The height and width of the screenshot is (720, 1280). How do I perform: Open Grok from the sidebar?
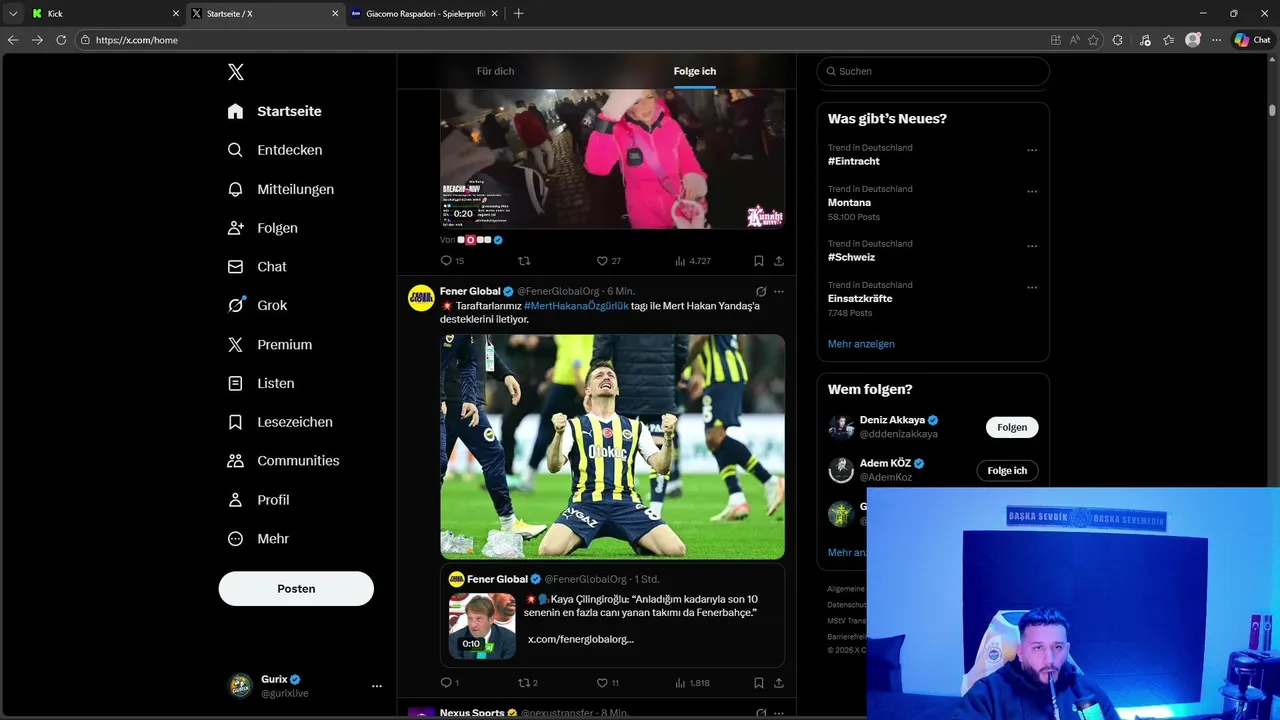pos(257,305)
